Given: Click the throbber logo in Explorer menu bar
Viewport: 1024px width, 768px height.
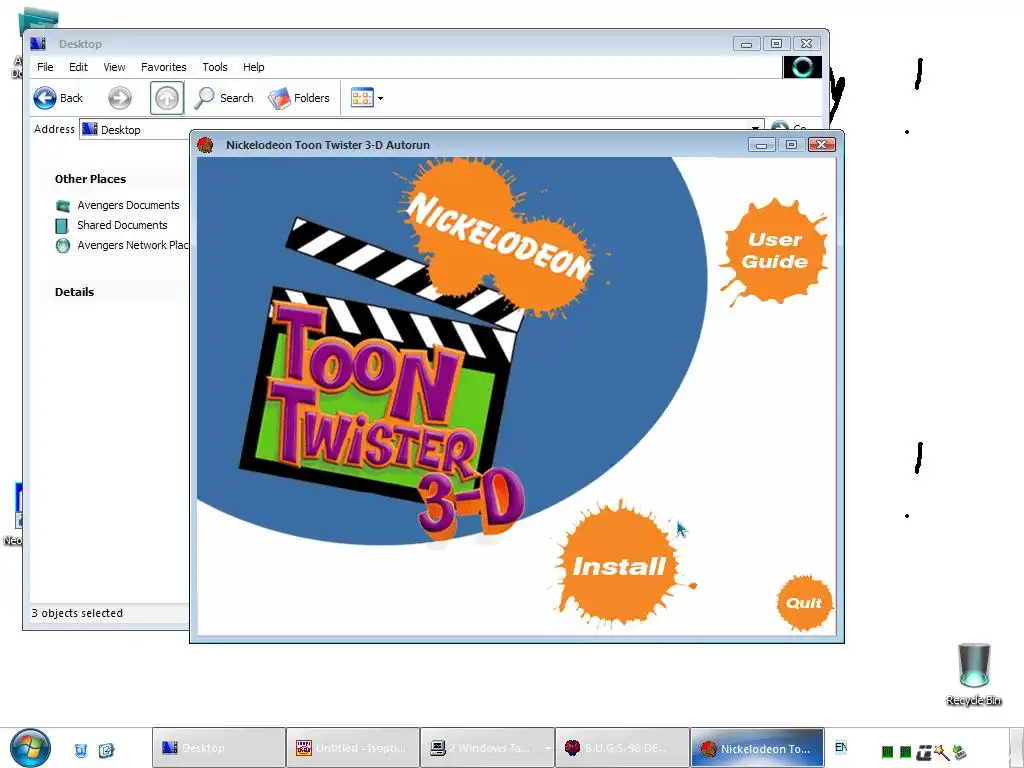Looking at the screenshot, I should coord(802,67).
